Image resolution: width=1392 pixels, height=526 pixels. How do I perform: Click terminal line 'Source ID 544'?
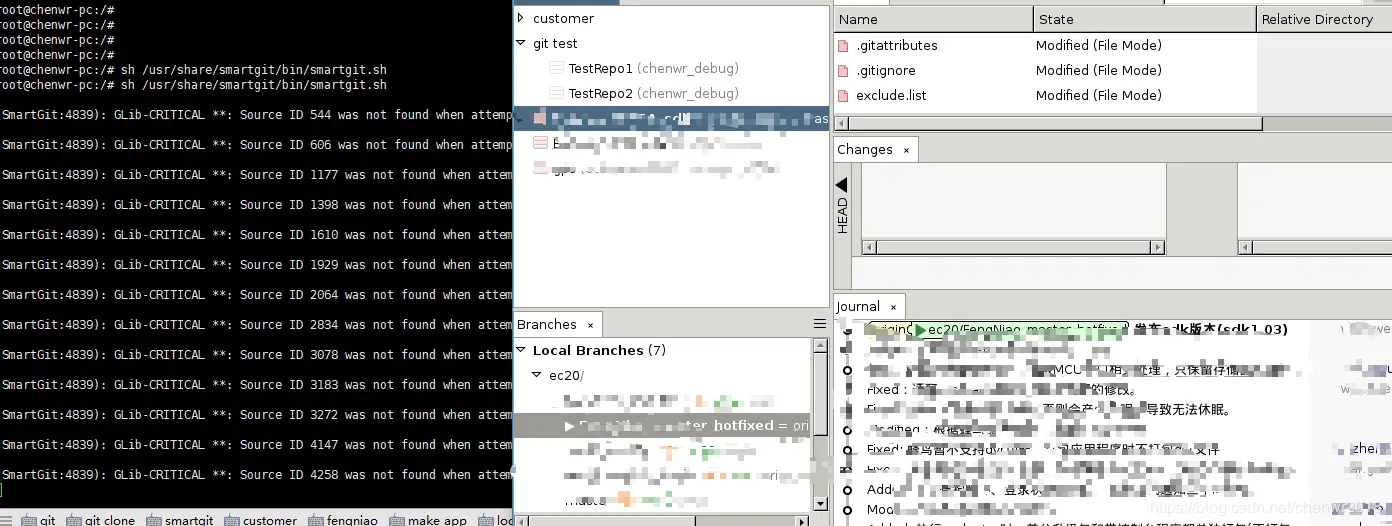point(257,115)
